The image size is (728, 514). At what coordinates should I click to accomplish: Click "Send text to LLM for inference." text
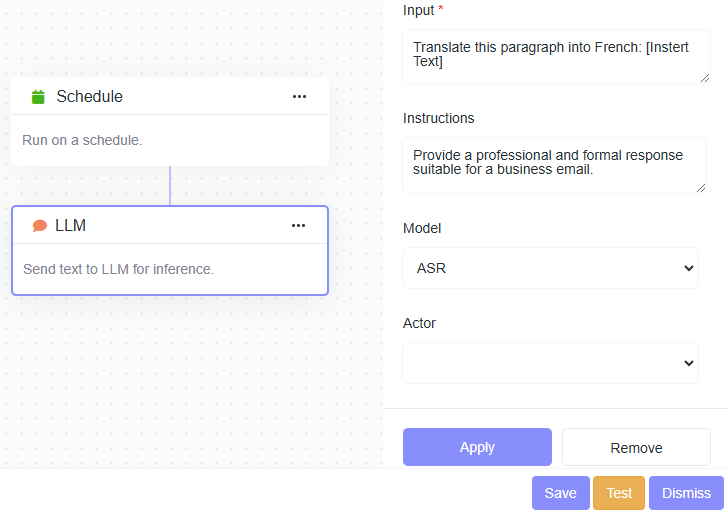tap(118, 269)
